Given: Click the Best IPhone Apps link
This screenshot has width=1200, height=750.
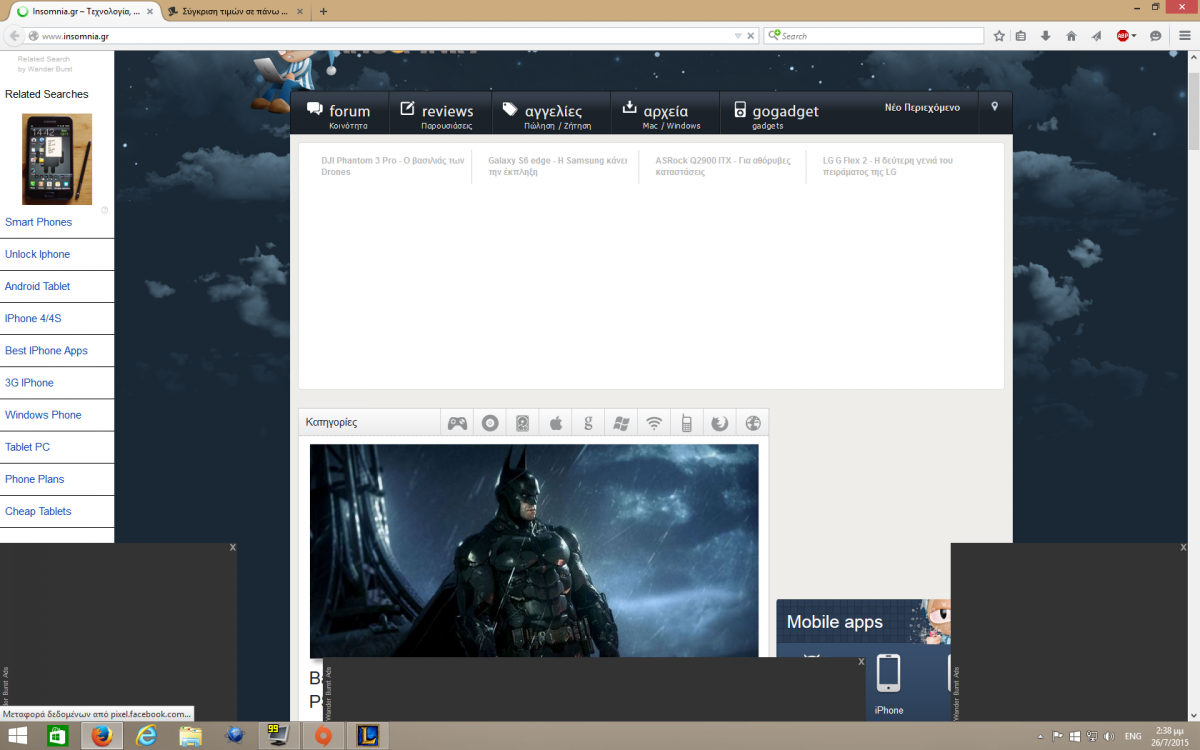Looking at the screenshot, I should 46,350.
